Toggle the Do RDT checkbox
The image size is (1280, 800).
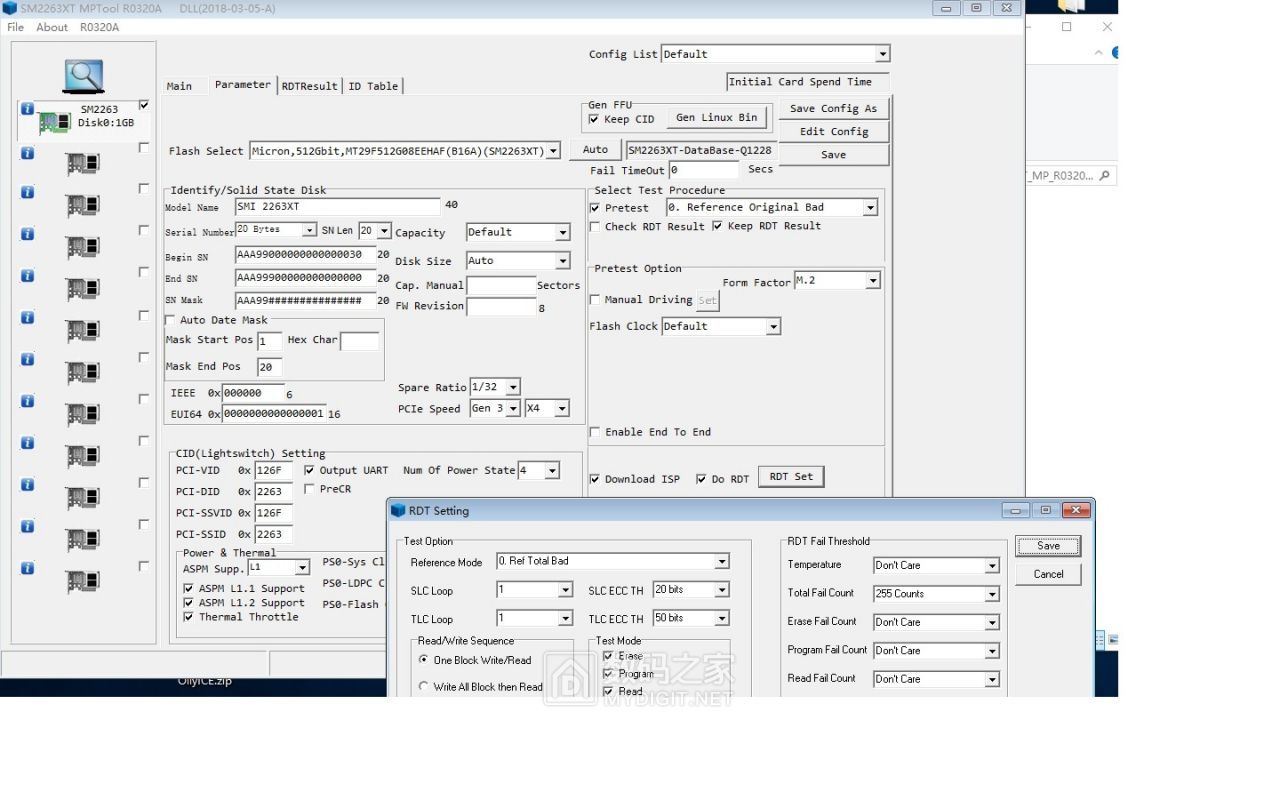(x=701, y=479)
